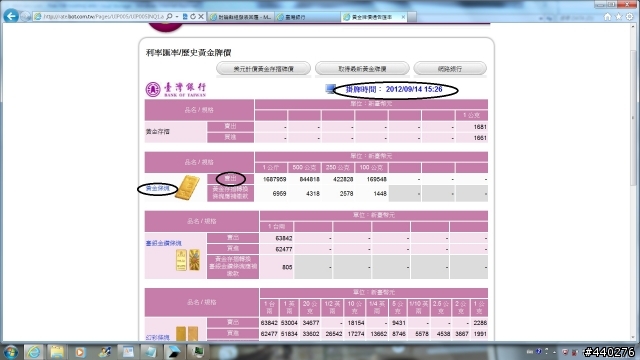Image resolution: width=640 pixels, height=360 pixels.
Task: Open the IE Tools gear icon
Action: pos(630,17)
